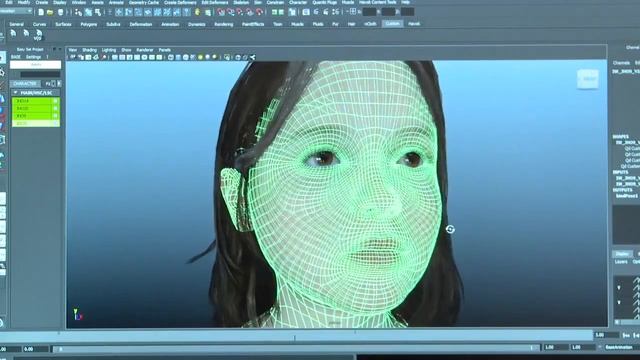Screen dimensions: 640x360
Task: Open the panel Shading menu
Action: 90,50
